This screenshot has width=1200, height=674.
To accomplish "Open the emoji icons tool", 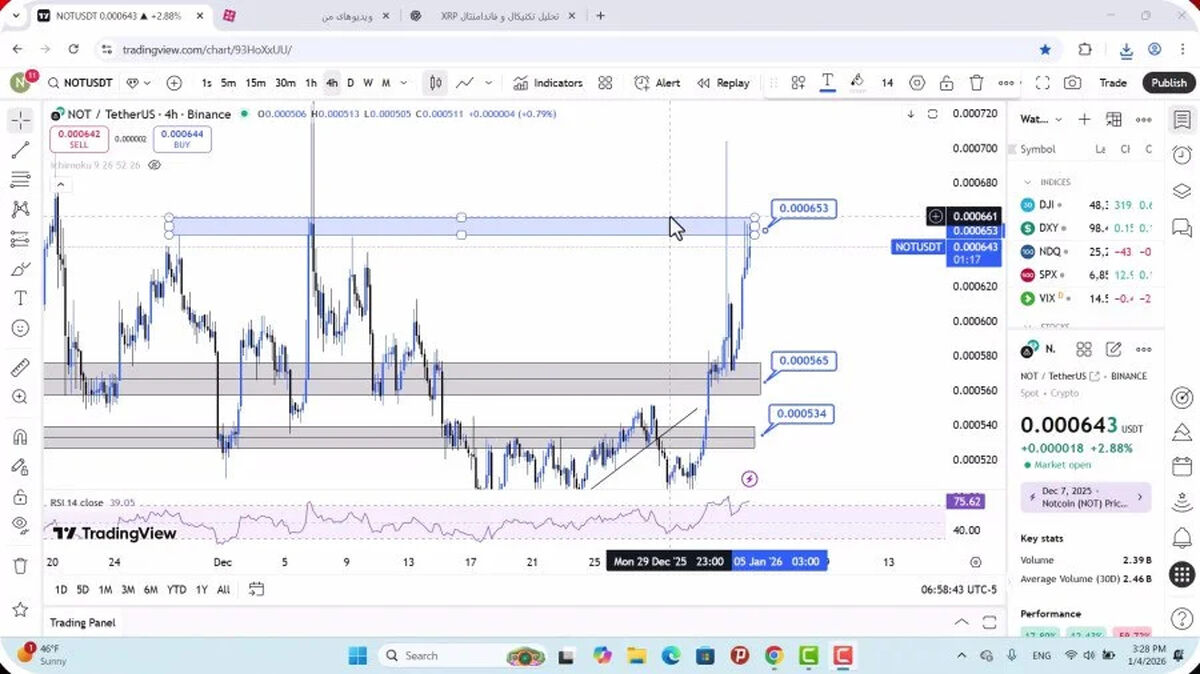I will click(20, 328).
